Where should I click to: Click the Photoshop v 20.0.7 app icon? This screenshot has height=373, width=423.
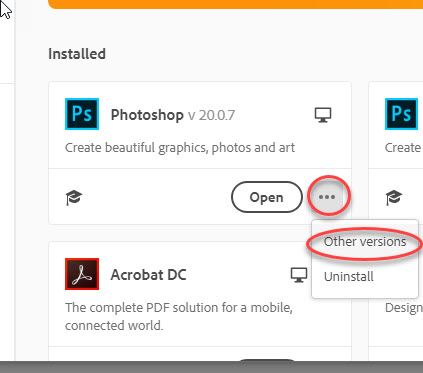pos(82,114)
